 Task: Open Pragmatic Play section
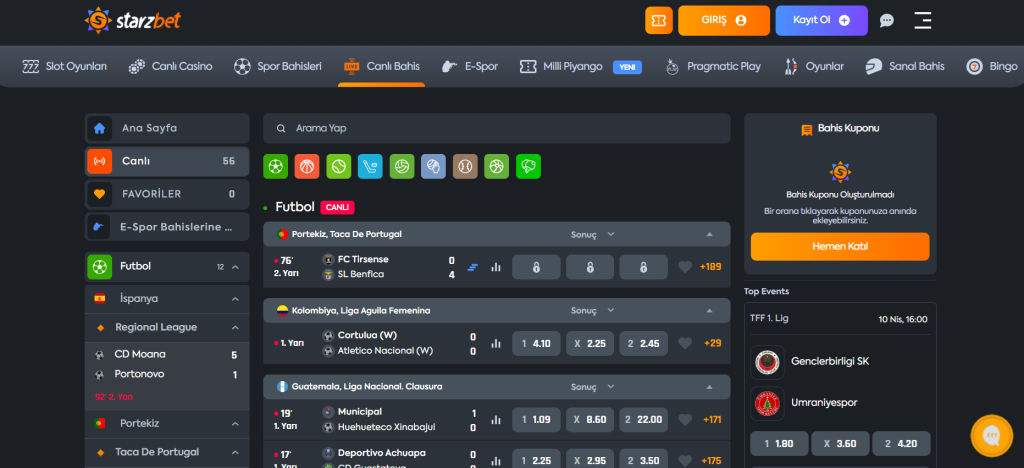tap(712, 67)
